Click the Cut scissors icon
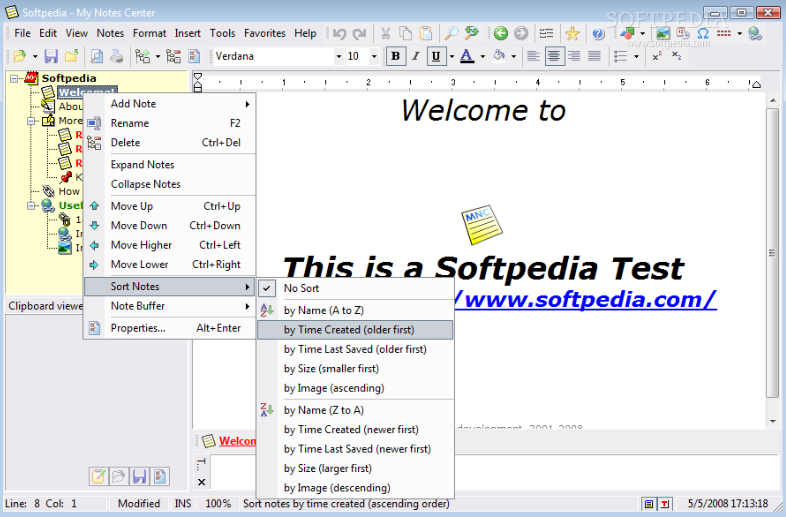Screen dimensions: 786x517 coord(385,34)
